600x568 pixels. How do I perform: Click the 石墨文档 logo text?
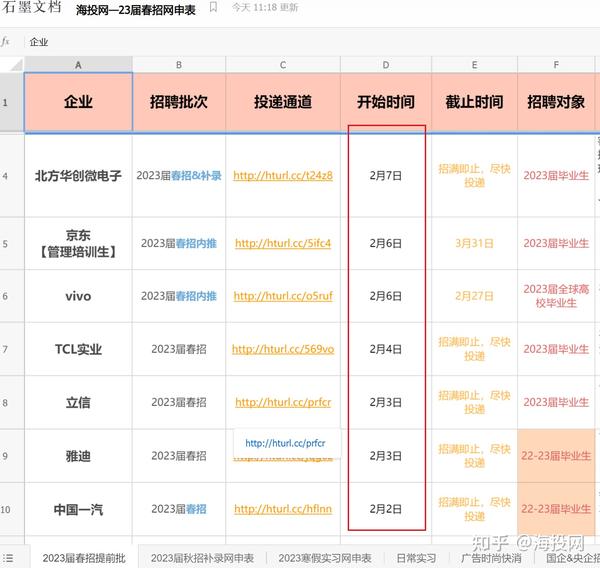click(31, 7)
